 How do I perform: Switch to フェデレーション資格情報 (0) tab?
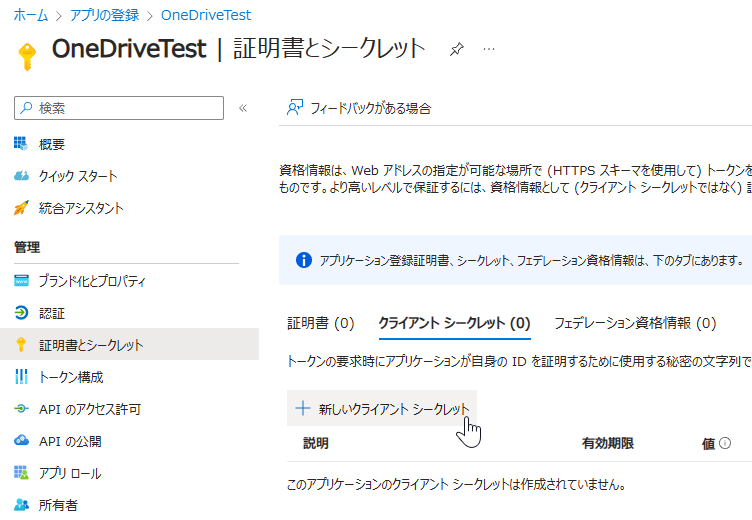tap(635, 323)
